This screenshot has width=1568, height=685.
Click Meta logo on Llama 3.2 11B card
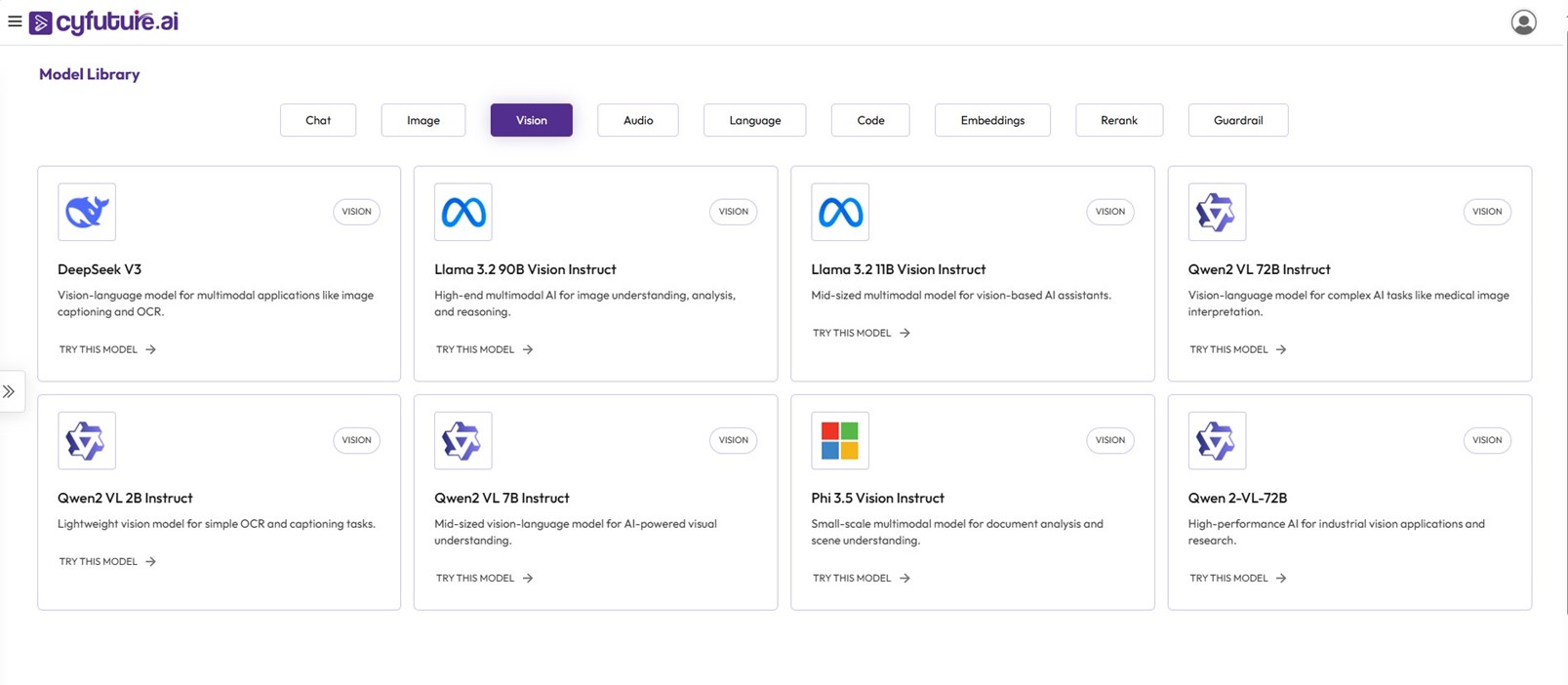tap(840, 212)
